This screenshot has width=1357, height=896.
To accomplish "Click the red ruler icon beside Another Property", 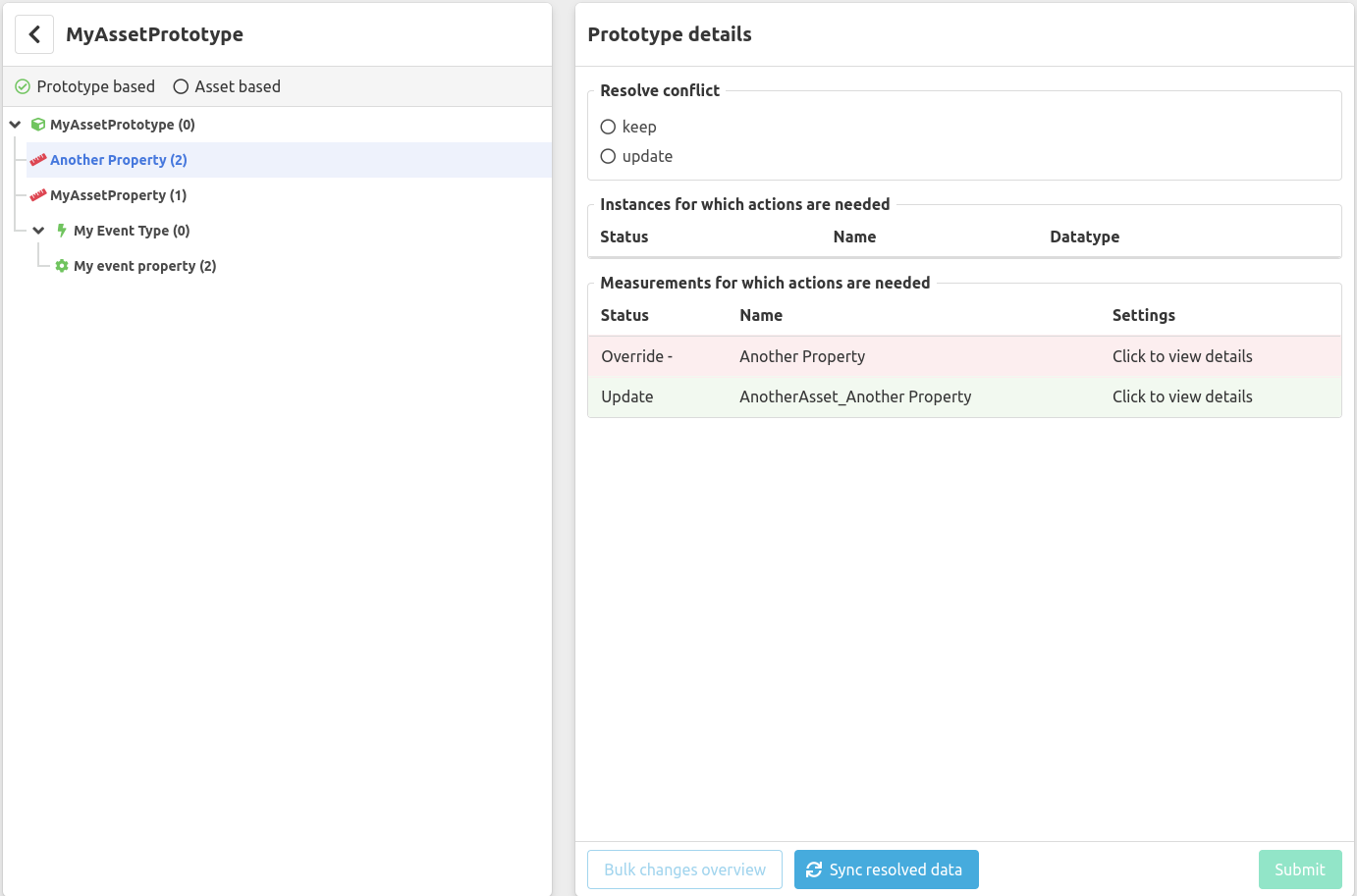I will click(x=38, y=160).
